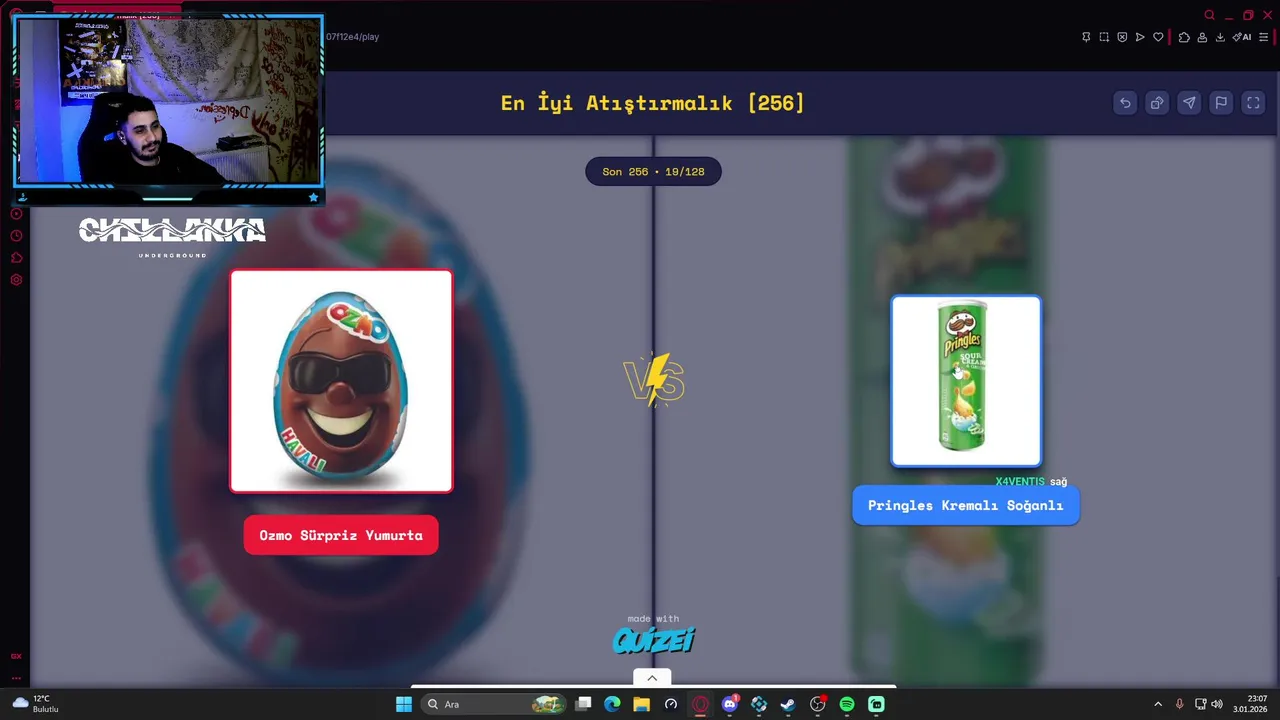
Task: Click the title 'En İyi Atıştırmalık [256]'
Action: [x=653, y=103]
